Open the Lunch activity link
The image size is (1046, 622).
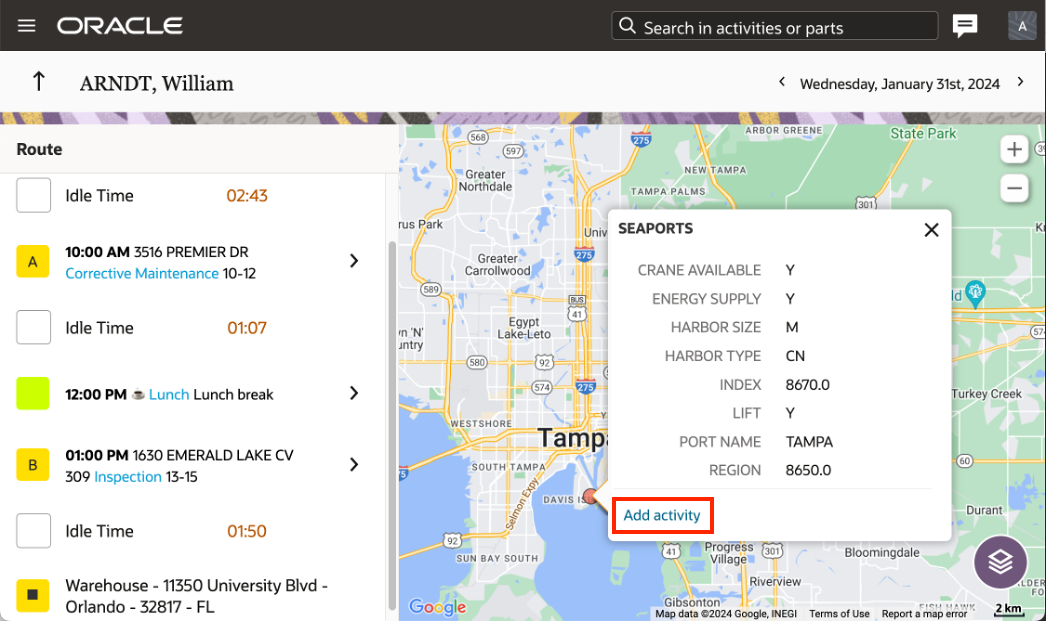click(169, 394)
